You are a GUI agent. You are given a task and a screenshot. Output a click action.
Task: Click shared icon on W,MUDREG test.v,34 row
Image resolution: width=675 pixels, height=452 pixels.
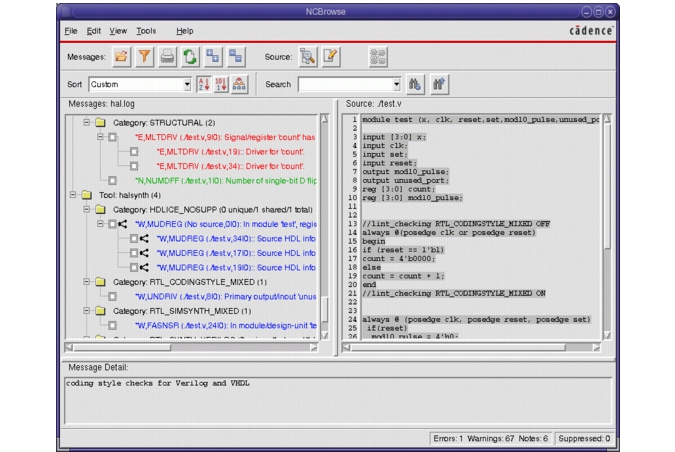tap(144, 238)
